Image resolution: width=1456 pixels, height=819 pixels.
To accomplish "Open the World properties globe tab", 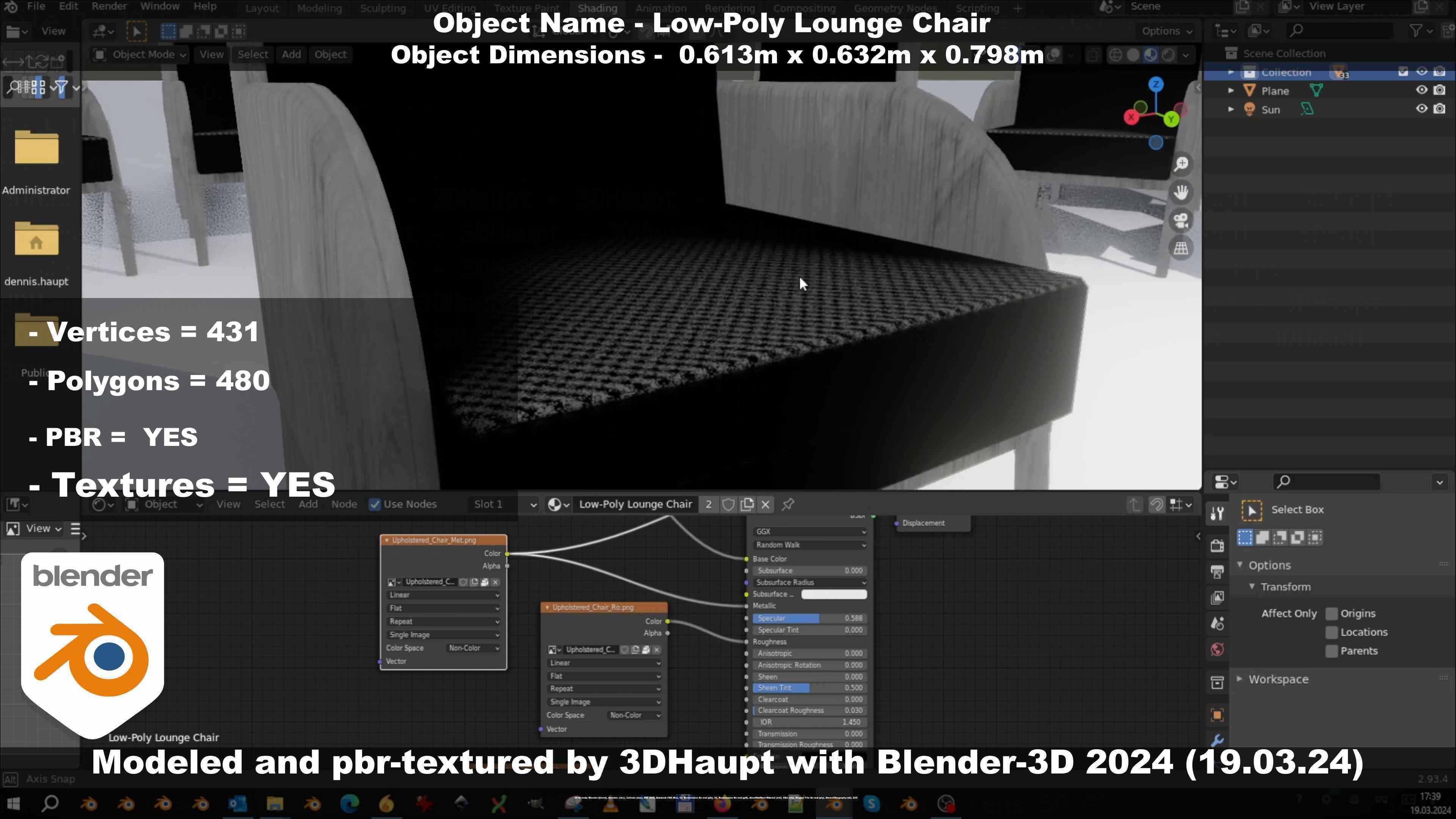I will click(x=1218, y=650).
